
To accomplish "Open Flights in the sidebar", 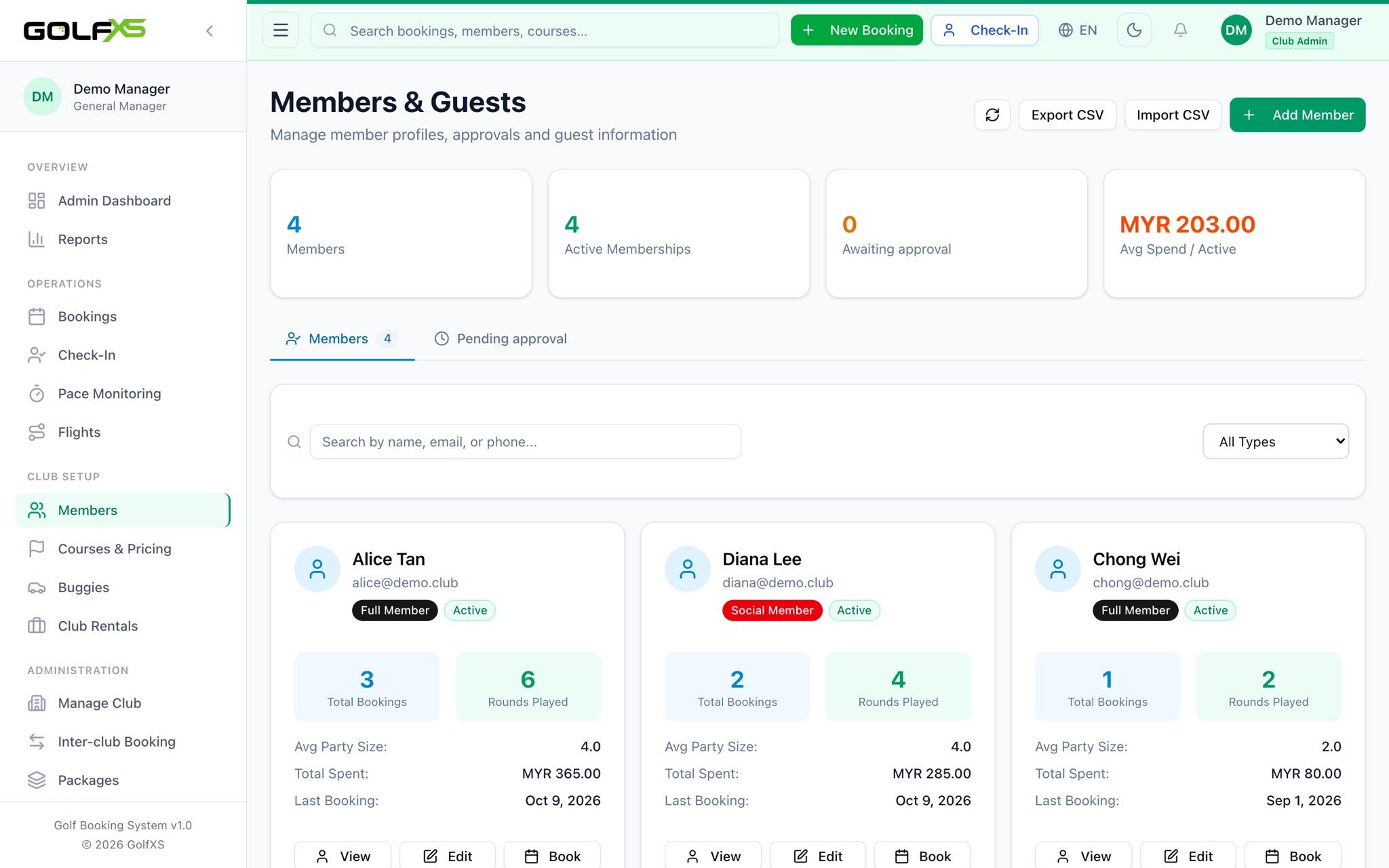I will coord(123,433).
